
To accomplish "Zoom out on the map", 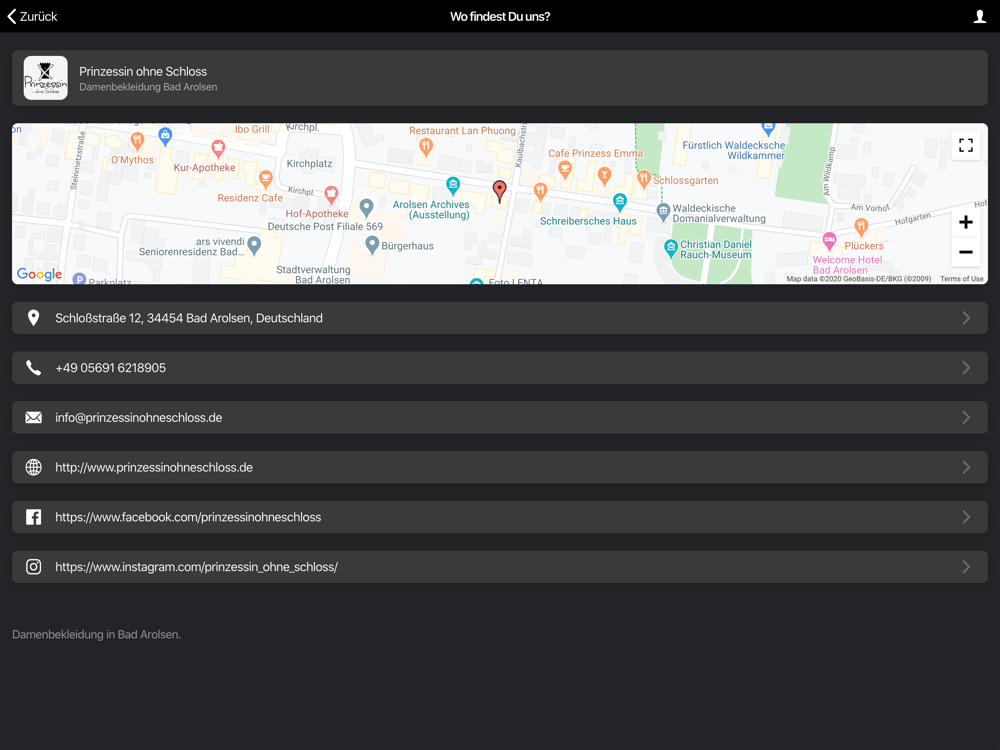I will coord(966,252).
